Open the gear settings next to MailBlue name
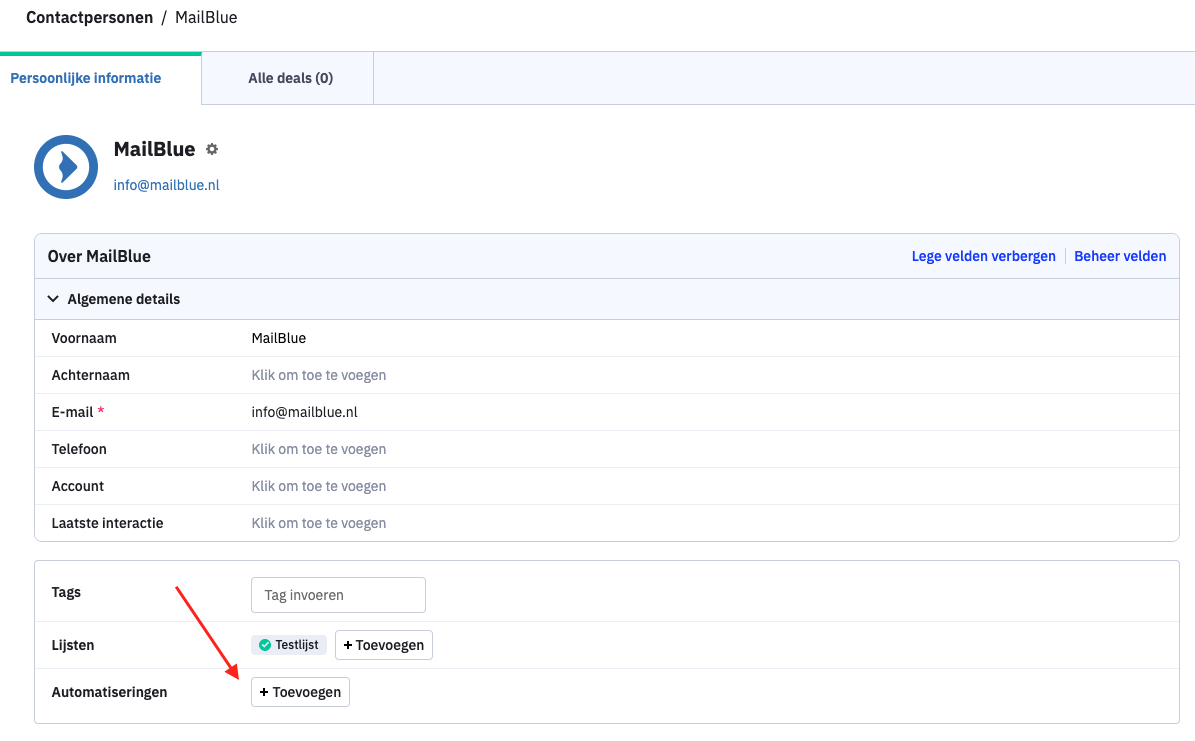 coord(212,149)
